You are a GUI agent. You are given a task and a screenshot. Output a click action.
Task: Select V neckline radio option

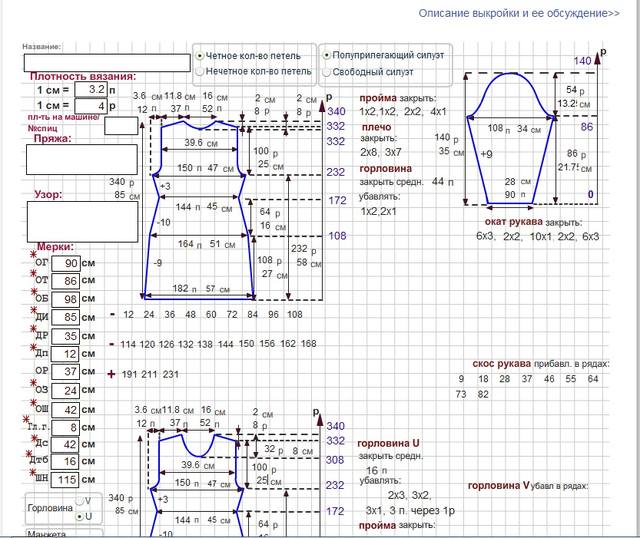80,501
